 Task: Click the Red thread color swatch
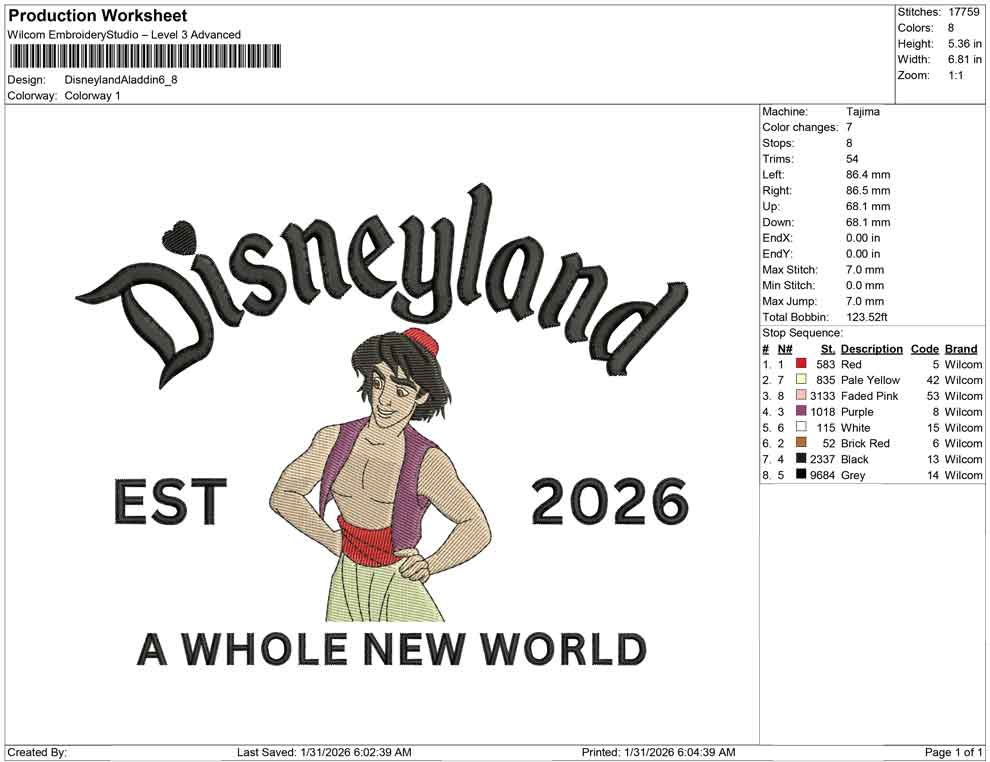801,364
